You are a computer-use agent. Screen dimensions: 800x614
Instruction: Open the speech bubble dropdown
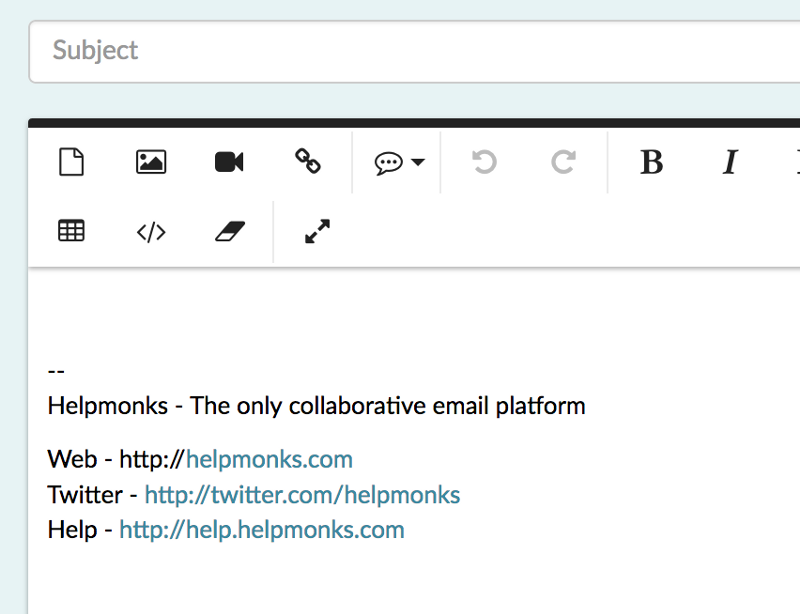(x=399, y=163)
